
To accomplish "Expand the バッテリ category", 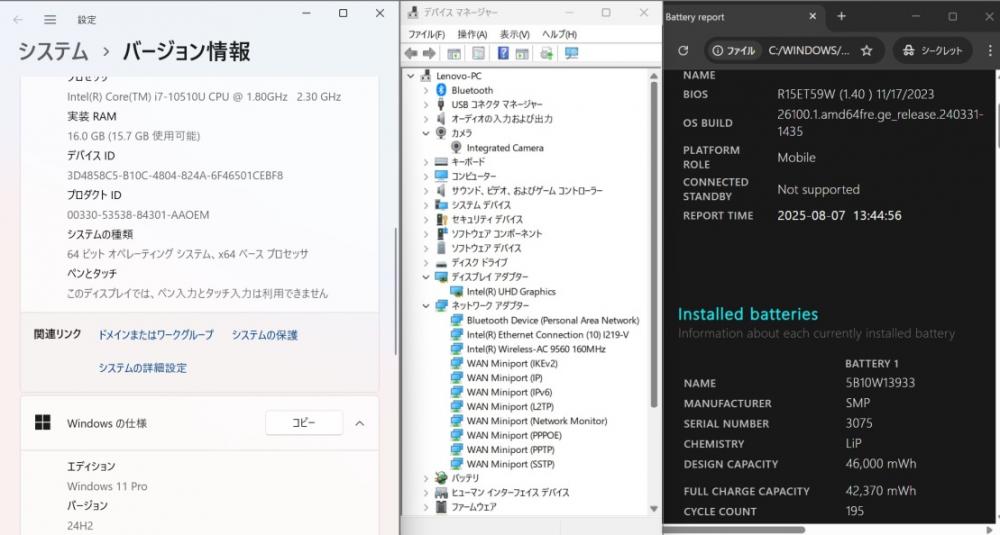I will 426,478.
